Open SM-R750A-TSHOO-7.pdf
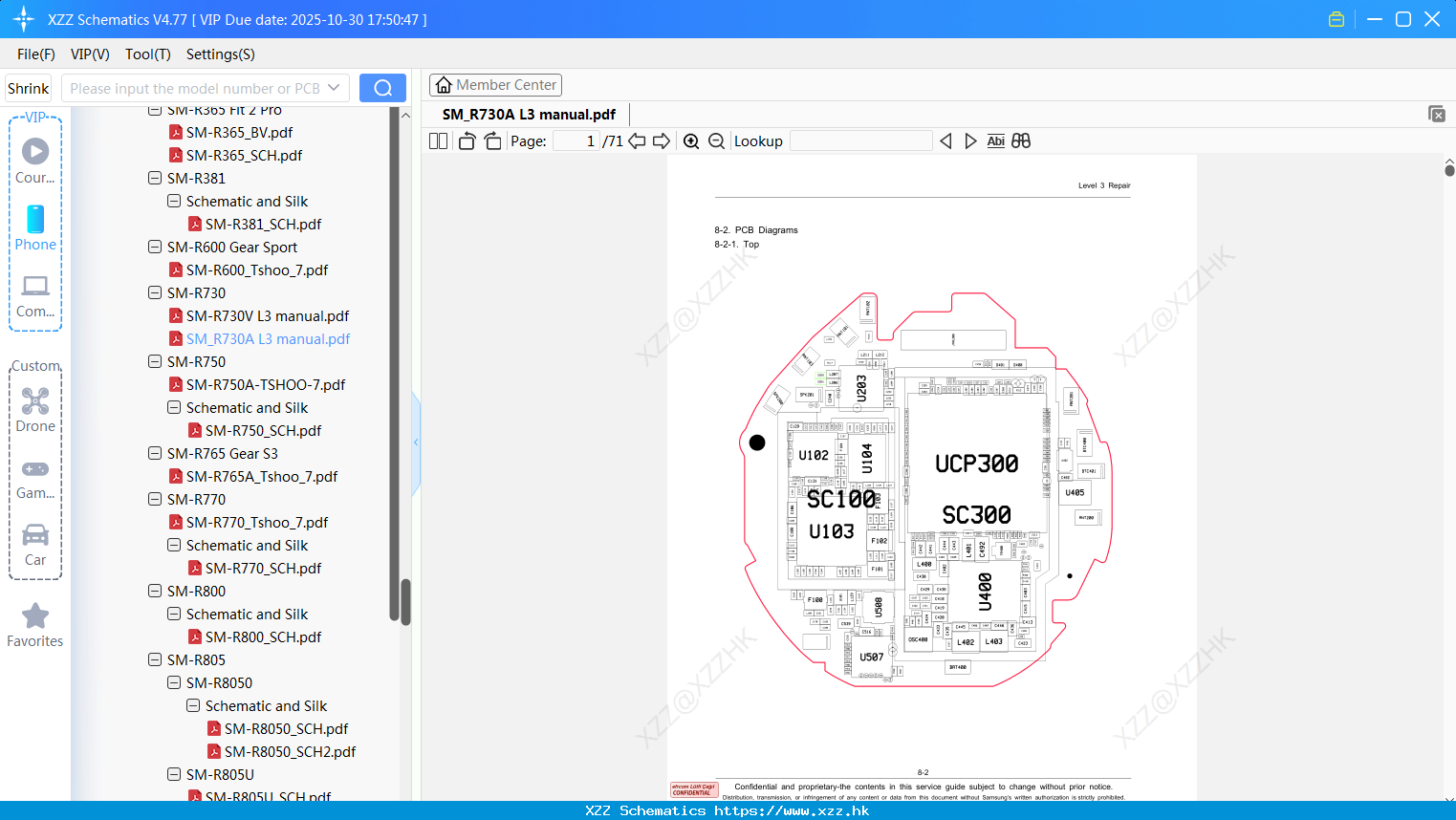 pos(266,384)
